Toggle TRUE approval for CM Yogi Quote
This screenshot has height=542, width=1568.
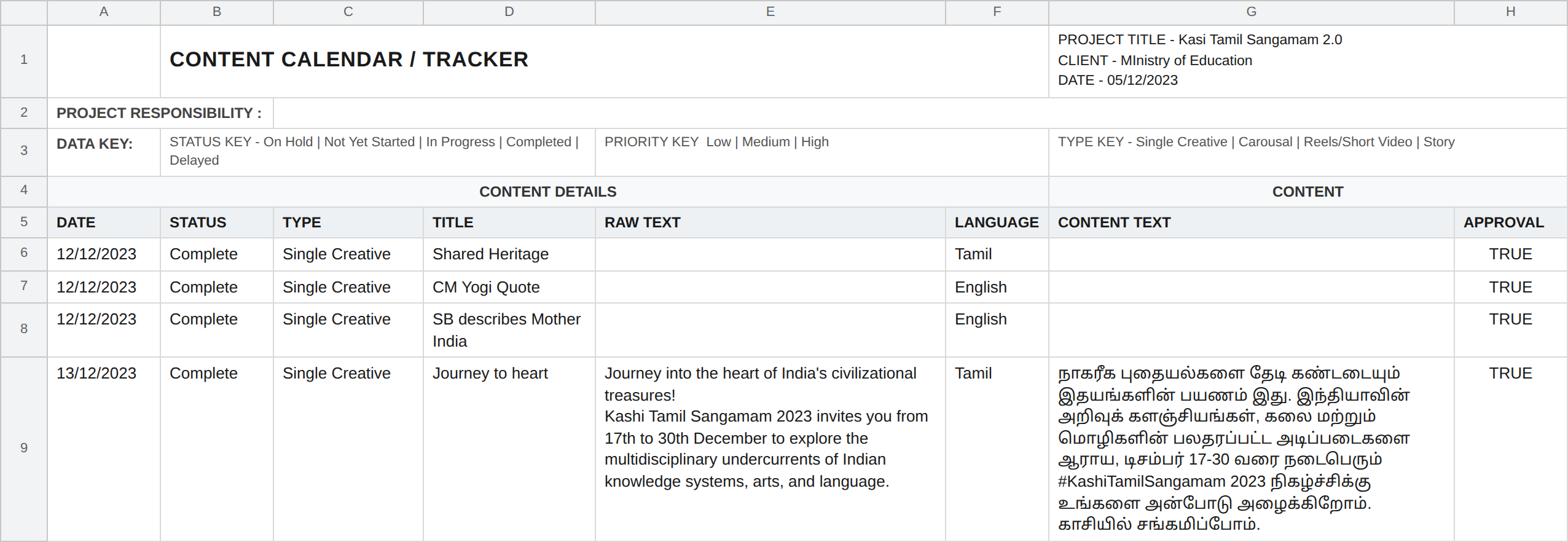pyautogui.click(x=1511, y=287)
